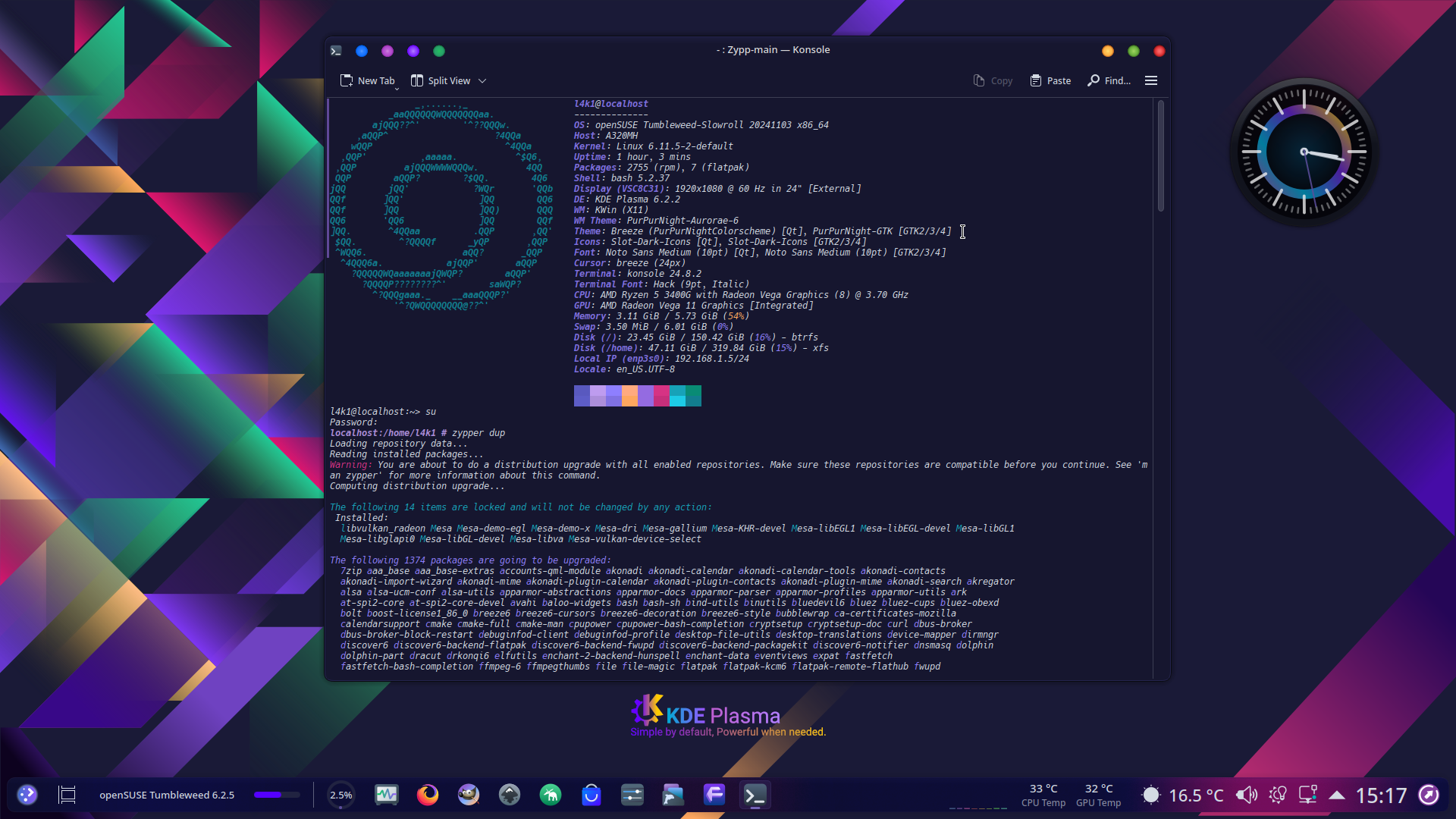Click the desktop pager icon in taskbar
Viewport: 1456px width, 819px height.
click(67, 795)
